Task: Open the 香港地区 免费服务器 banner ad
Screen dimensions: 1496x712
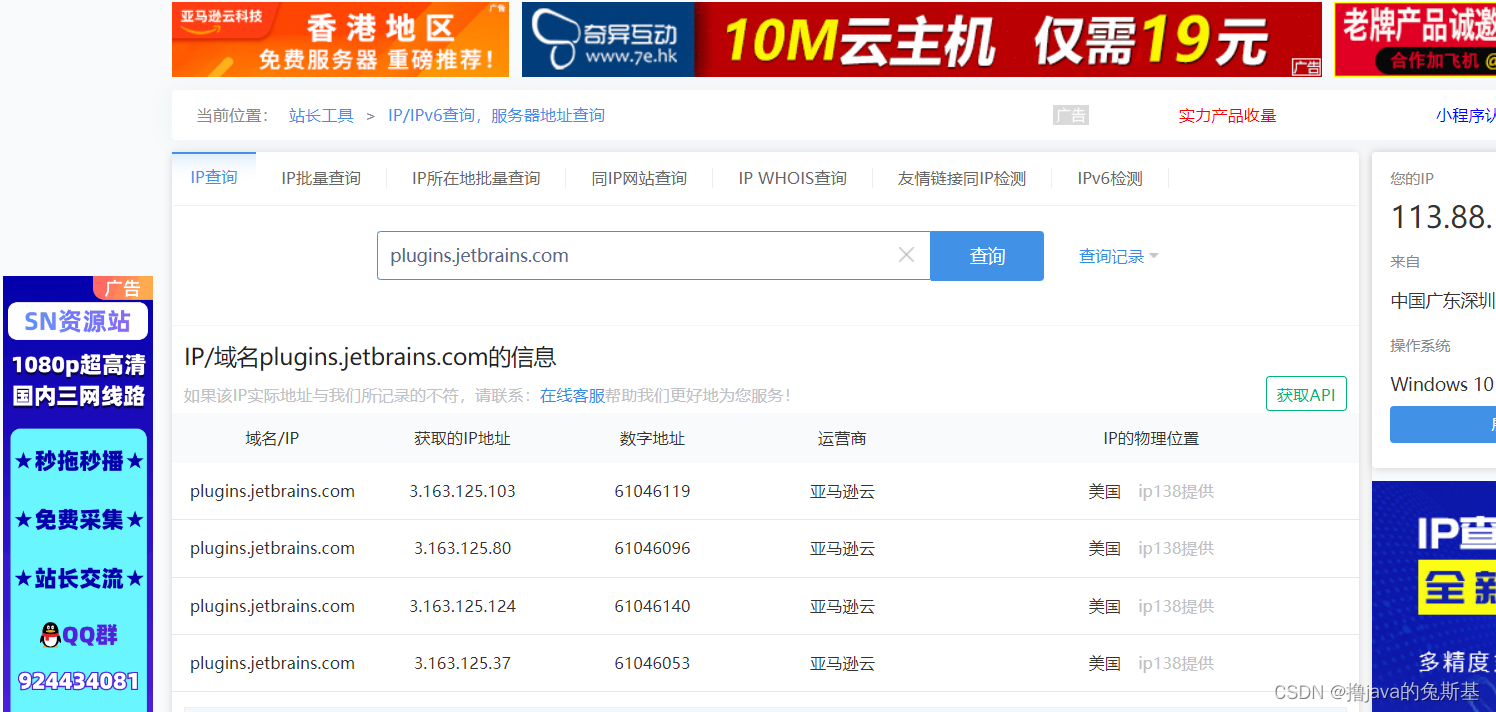Action: click(340, 39)
